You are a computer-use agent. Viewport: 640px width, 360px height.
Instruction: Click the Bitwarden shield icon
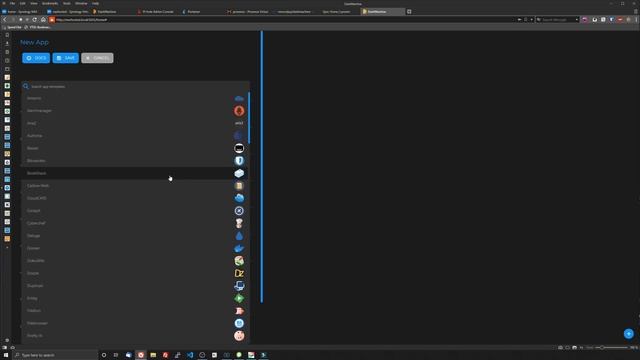[x=239, y=161]
